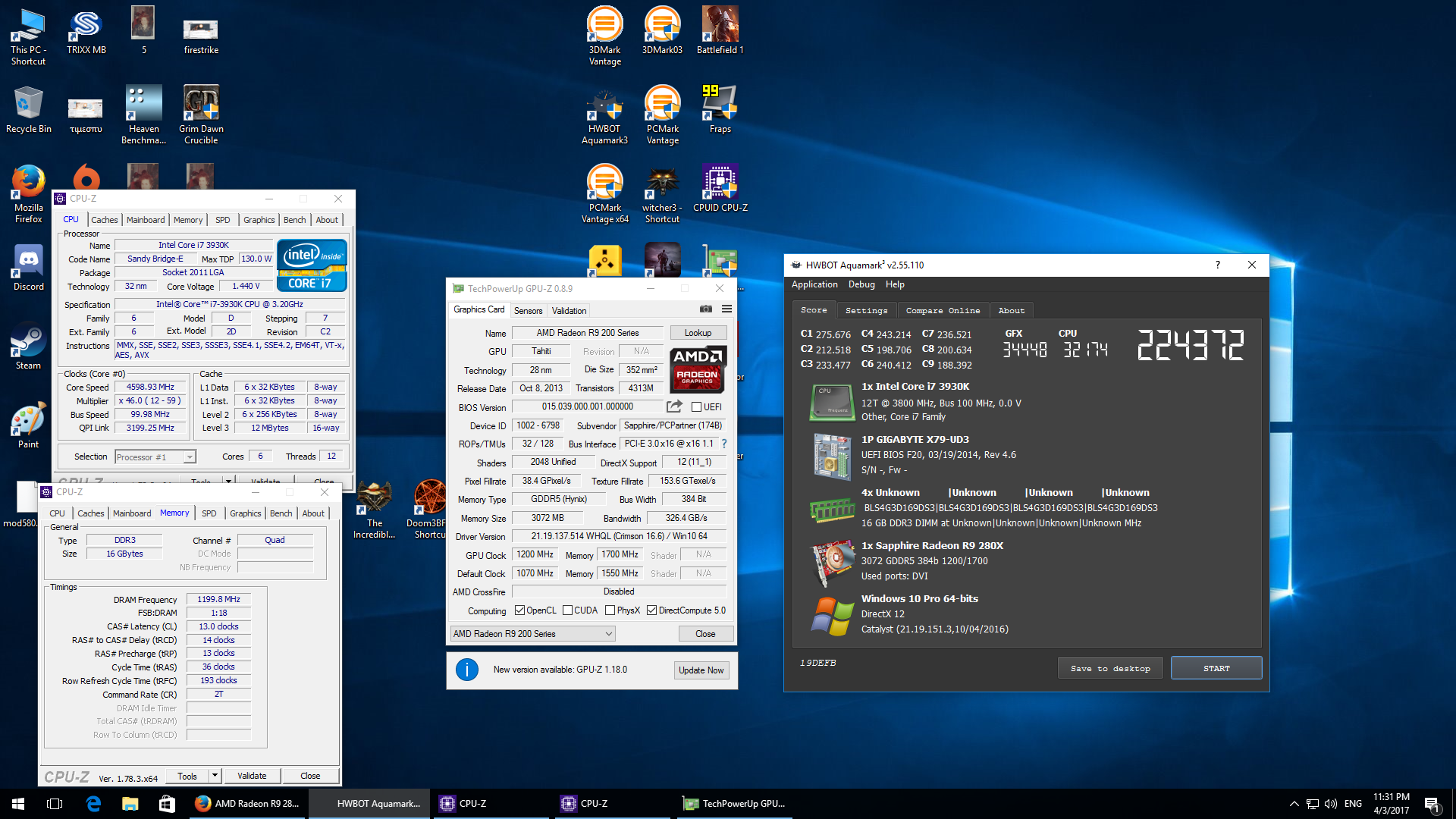Open the Heaven Benchmark desktop icon
Screen dimensions: 1456x819
click(143, 116)
